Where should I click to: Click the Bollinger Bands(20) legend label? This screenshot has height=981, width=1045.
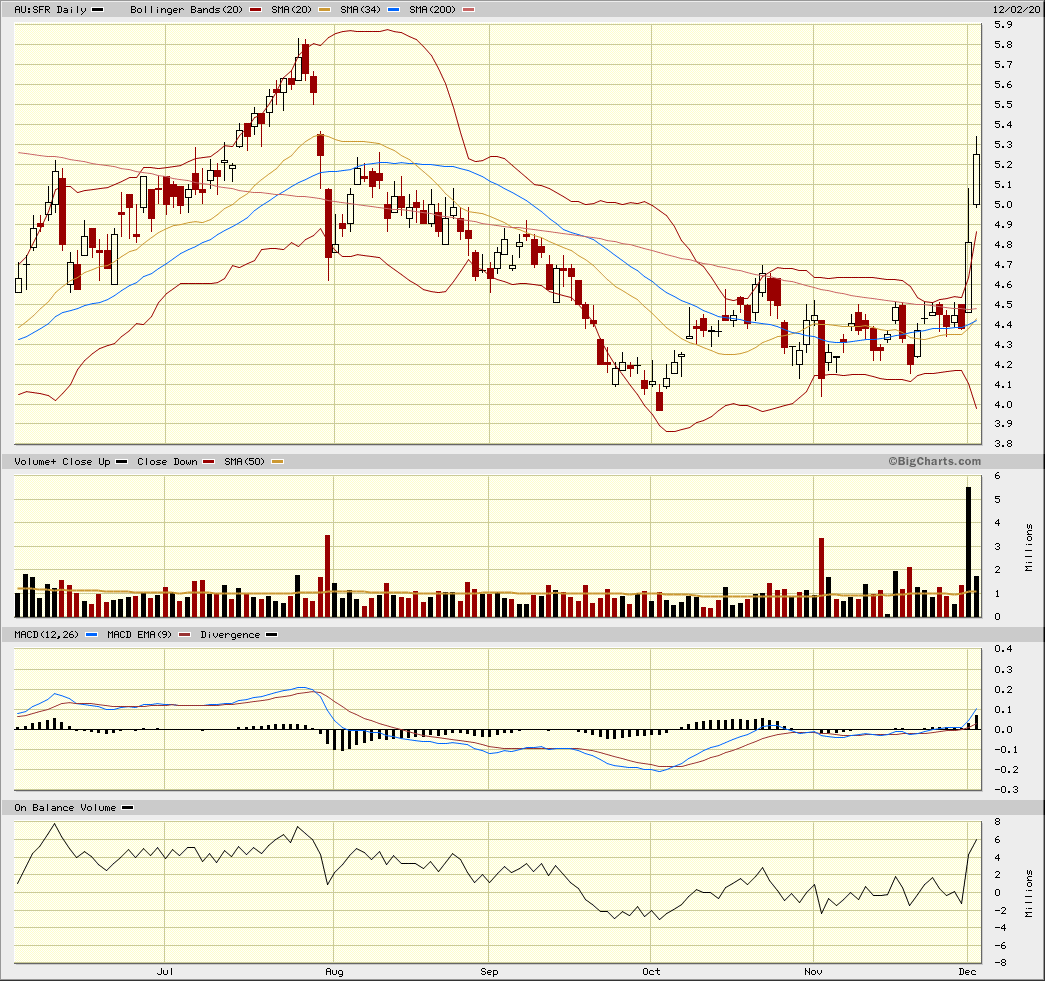tap(187, 10)
